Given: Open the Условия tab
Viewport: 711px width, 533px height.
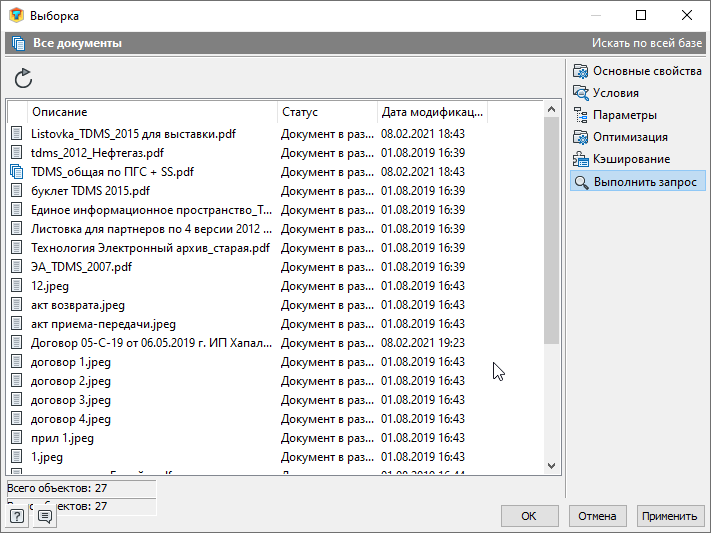Looking at the screenshot, I should click(x=615, y=94).
